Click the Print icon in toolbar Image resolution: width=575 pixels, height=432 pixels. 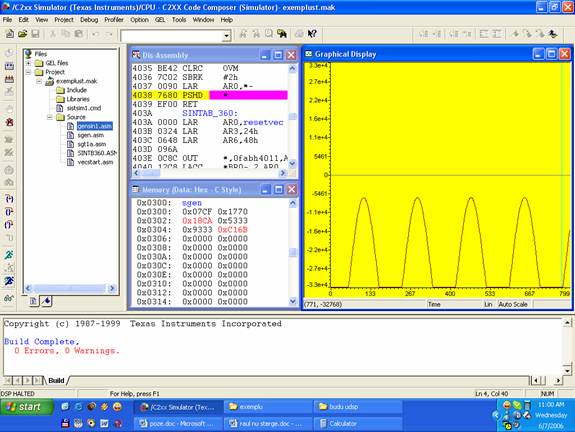pos(299,34)
